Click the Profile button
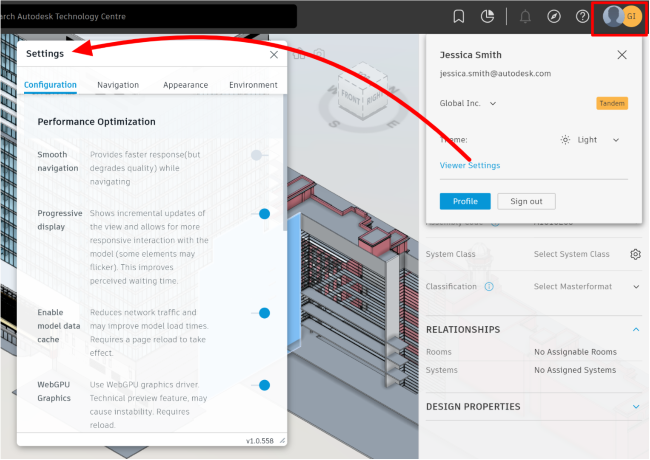The width and height of the screenshot is (650, 460). coord(465,201)
